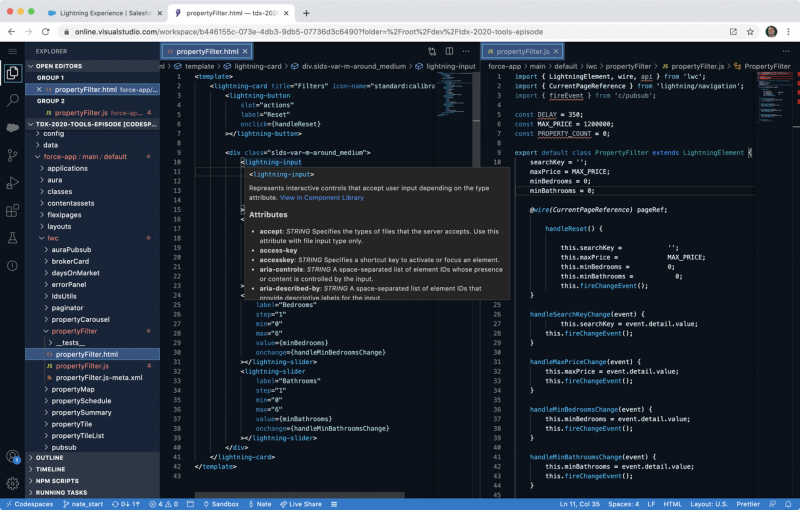Collapse the Open Editors section
Screen dimensions: 800x510
point(58,66)
